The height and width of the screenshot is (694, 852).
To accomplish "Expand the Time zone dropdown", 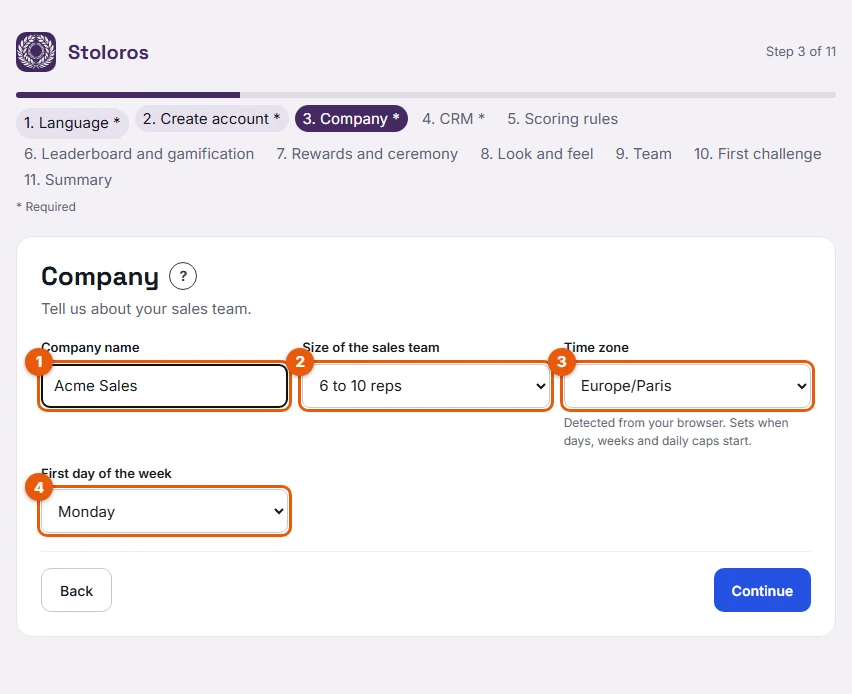I will coord(687,386).
